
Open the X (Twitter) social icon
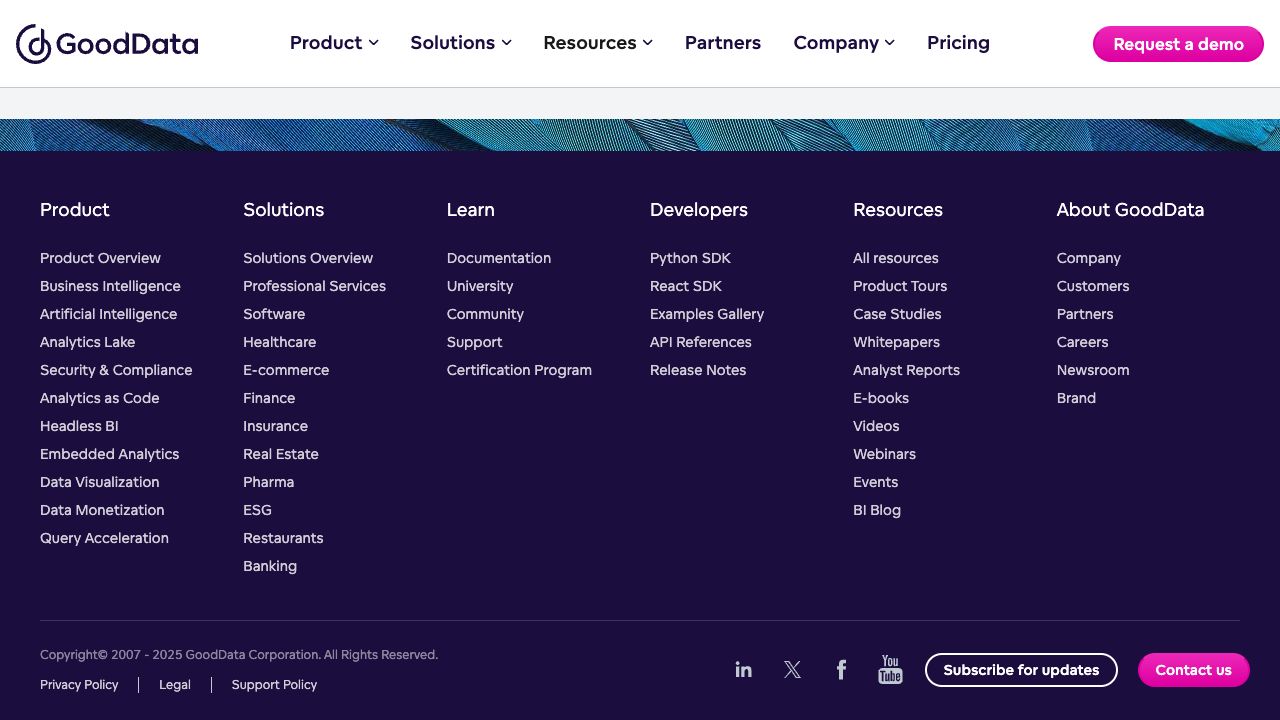click(x=793, y=670)
